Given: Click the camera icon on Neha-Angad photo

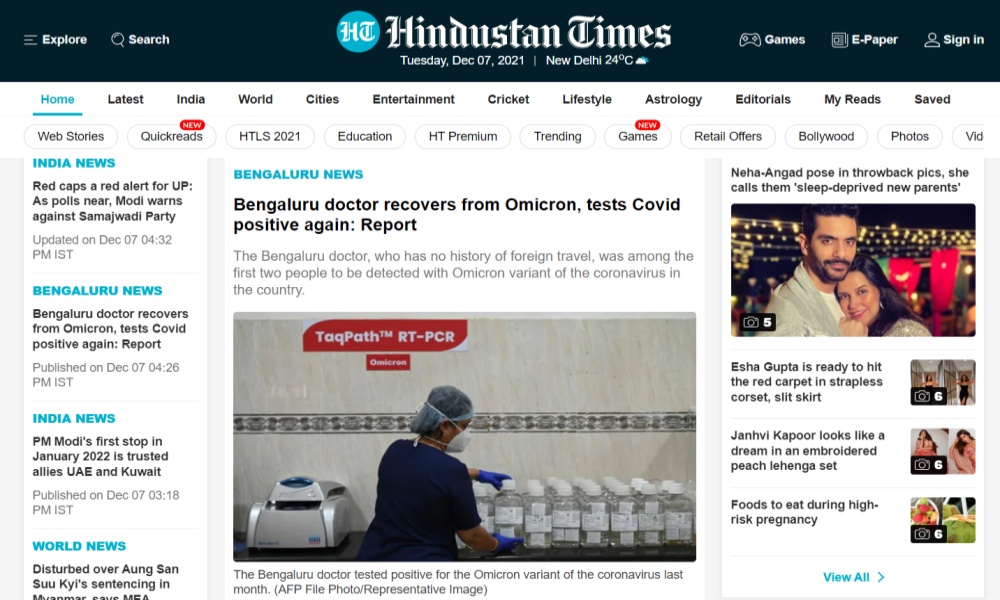Looking at the screenshot, I should [751, 322].
